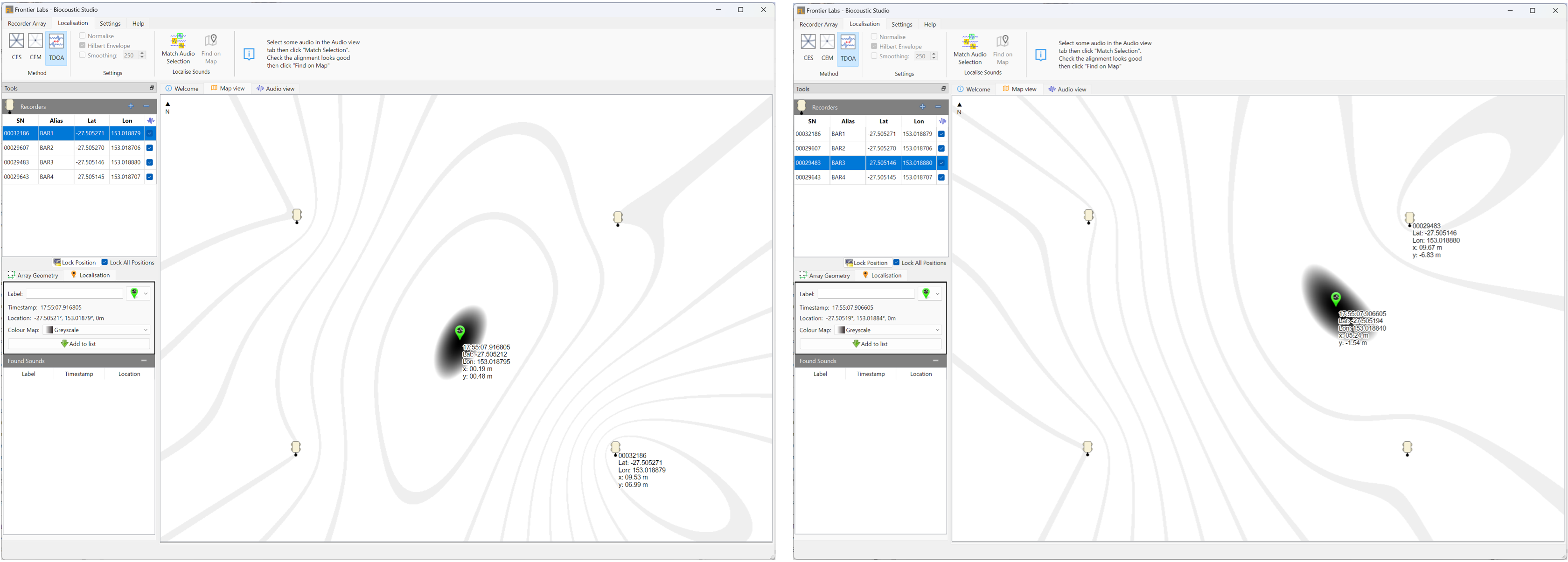Image resolution: width=1568 pixels, height=562 pixels.
Task: Toggle Hilbert Envelope checkbox in left window
Action: pos(82,46)
